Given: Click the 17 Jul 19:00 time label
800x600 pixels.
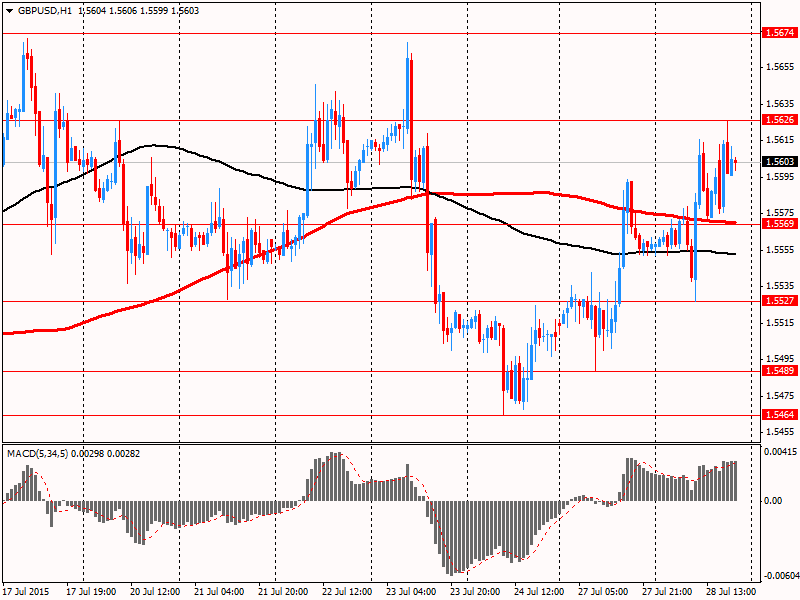Looking at the screenshot, I should [x=91, y=592].
